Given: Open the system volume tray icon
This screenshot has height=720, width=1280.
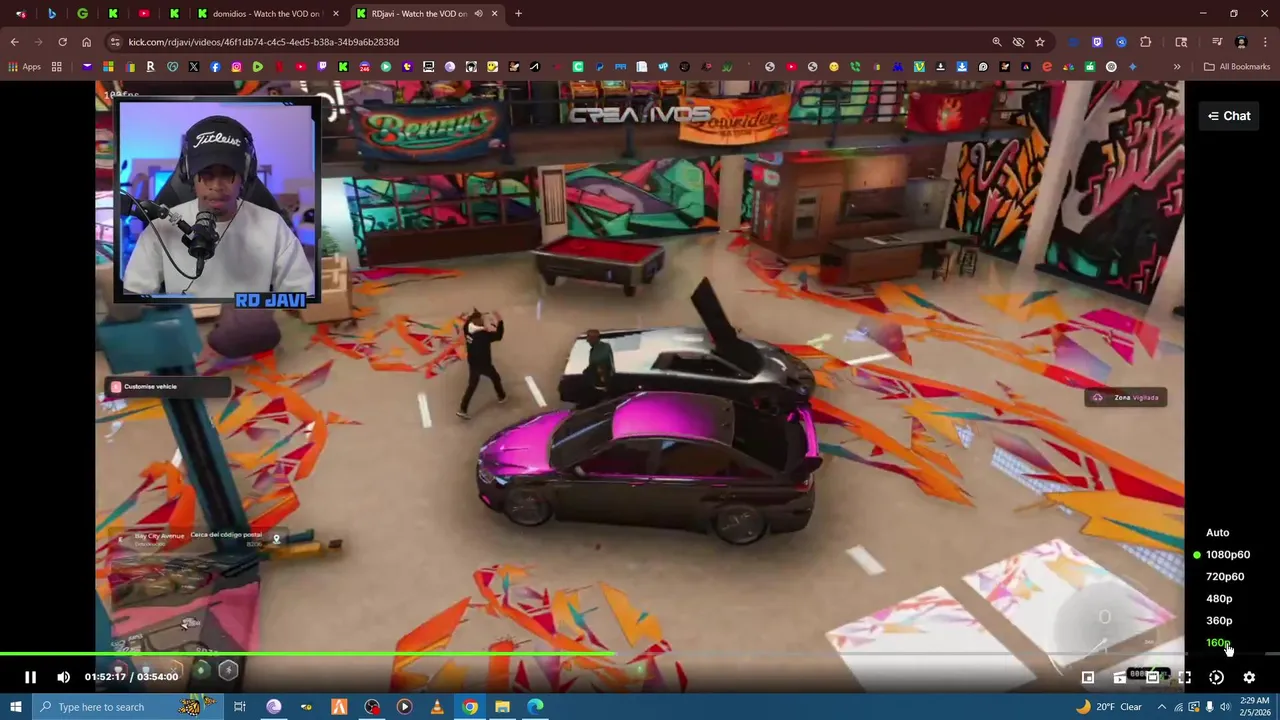Looking at the screenshot, I should click(x=1225, y=707).
